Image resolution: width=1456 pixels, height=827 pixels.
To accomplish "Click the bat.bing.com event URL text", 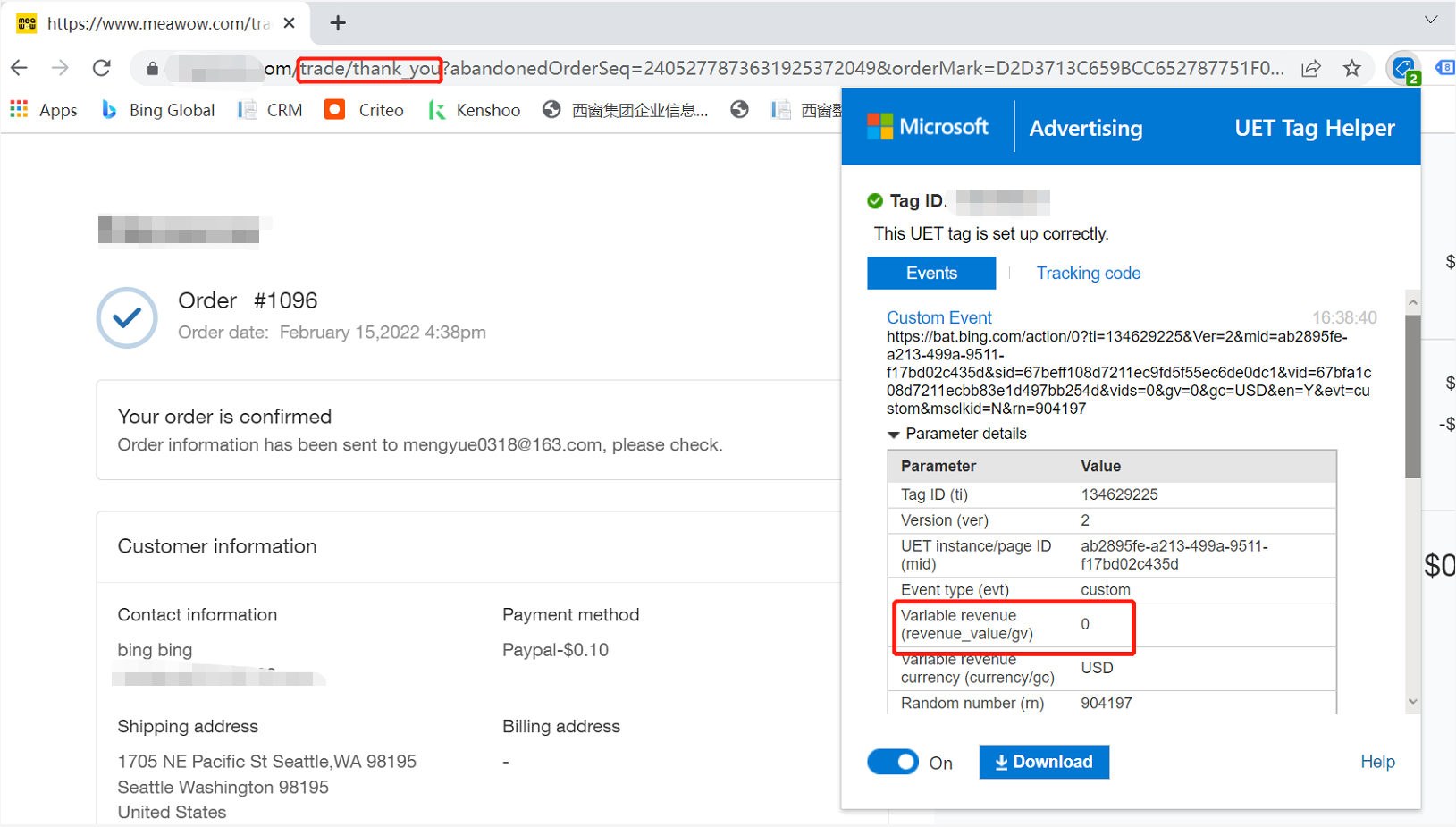I will (1129, 373).
